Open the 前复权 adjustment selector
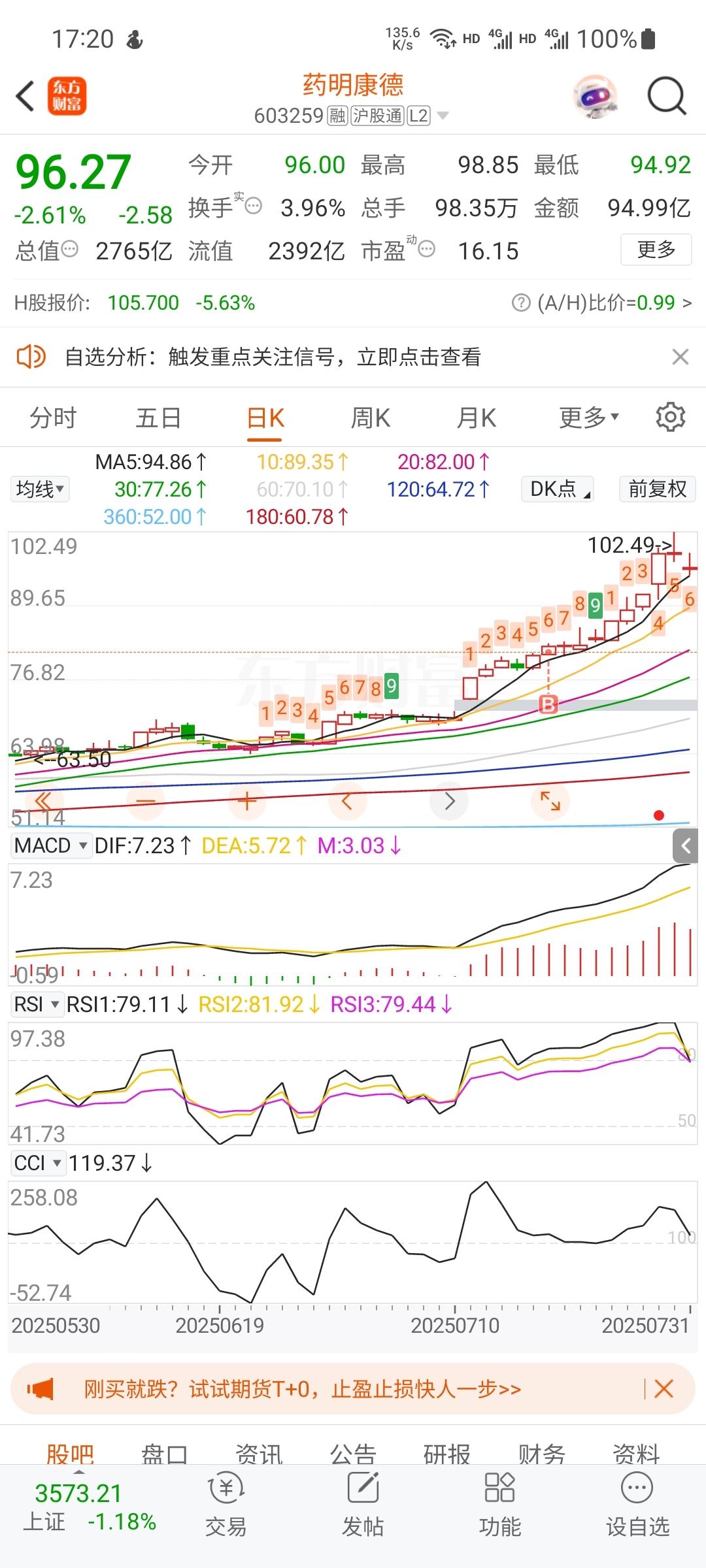 657,489
